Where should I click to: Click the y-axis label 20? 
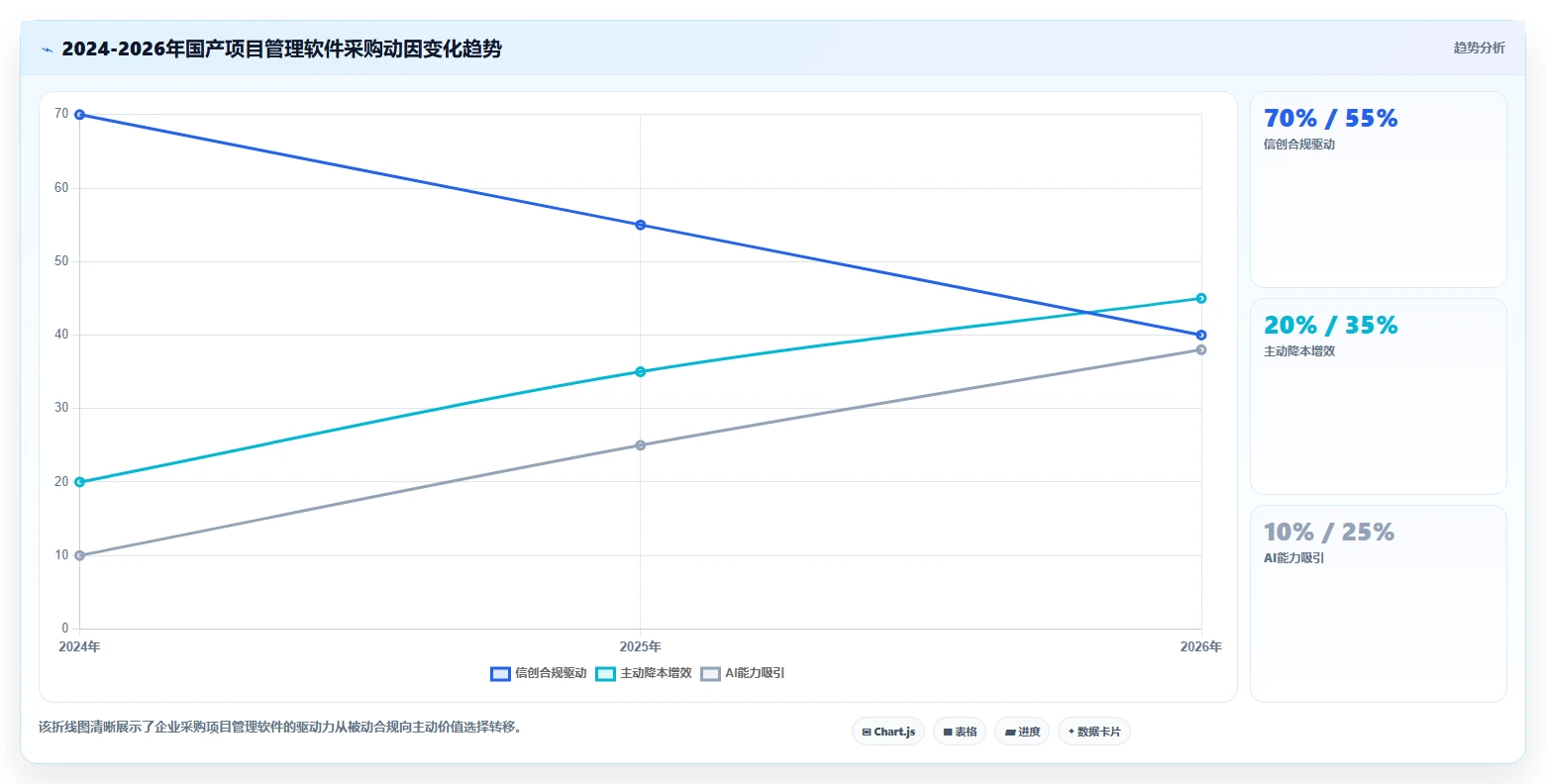tap(61, 482)
